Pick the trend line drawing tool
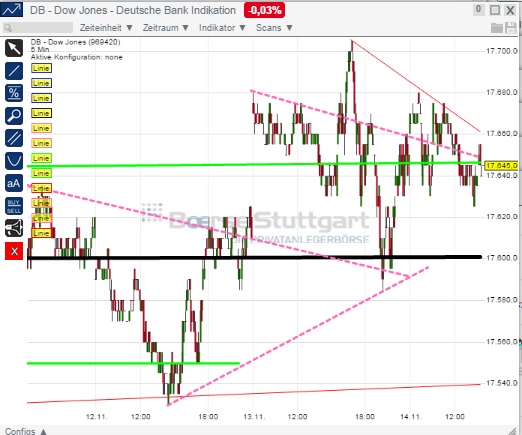 coord(14,70)
